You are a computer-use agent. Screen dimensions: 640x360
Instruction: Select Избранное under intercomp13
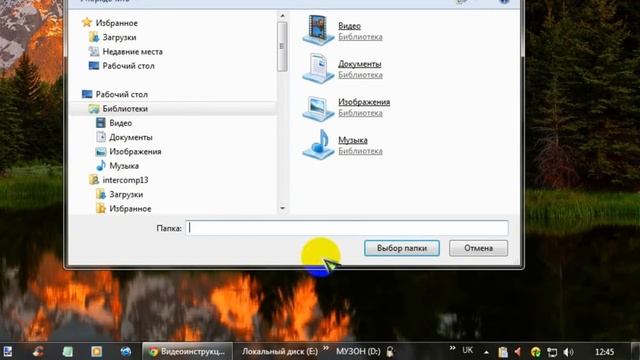(130, 209)
